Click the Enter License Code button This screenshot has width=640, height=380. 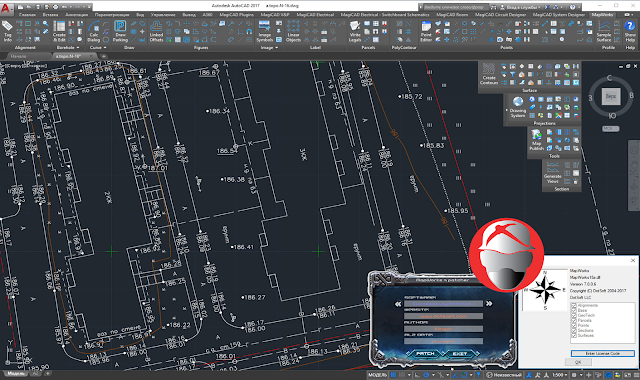[602, 353]
